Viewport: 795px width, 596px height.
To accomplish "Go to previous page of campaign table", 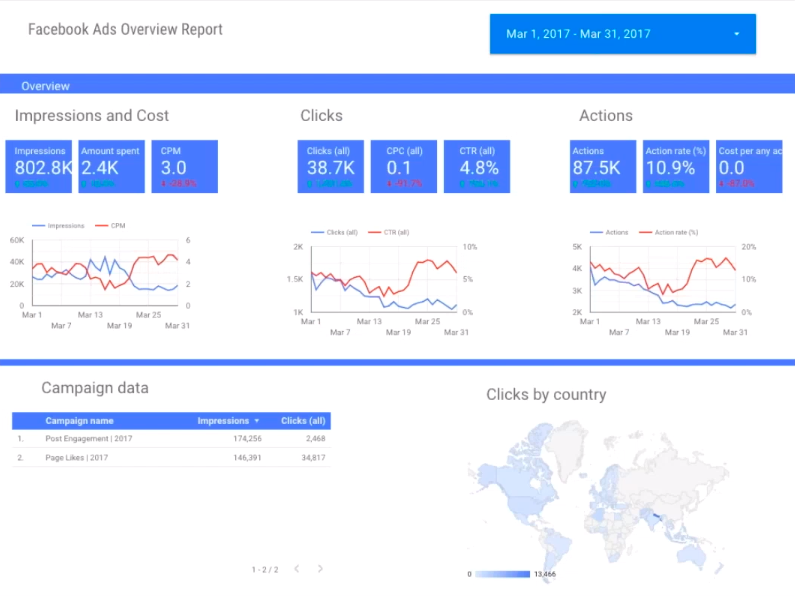I will (x=297, y=569).
